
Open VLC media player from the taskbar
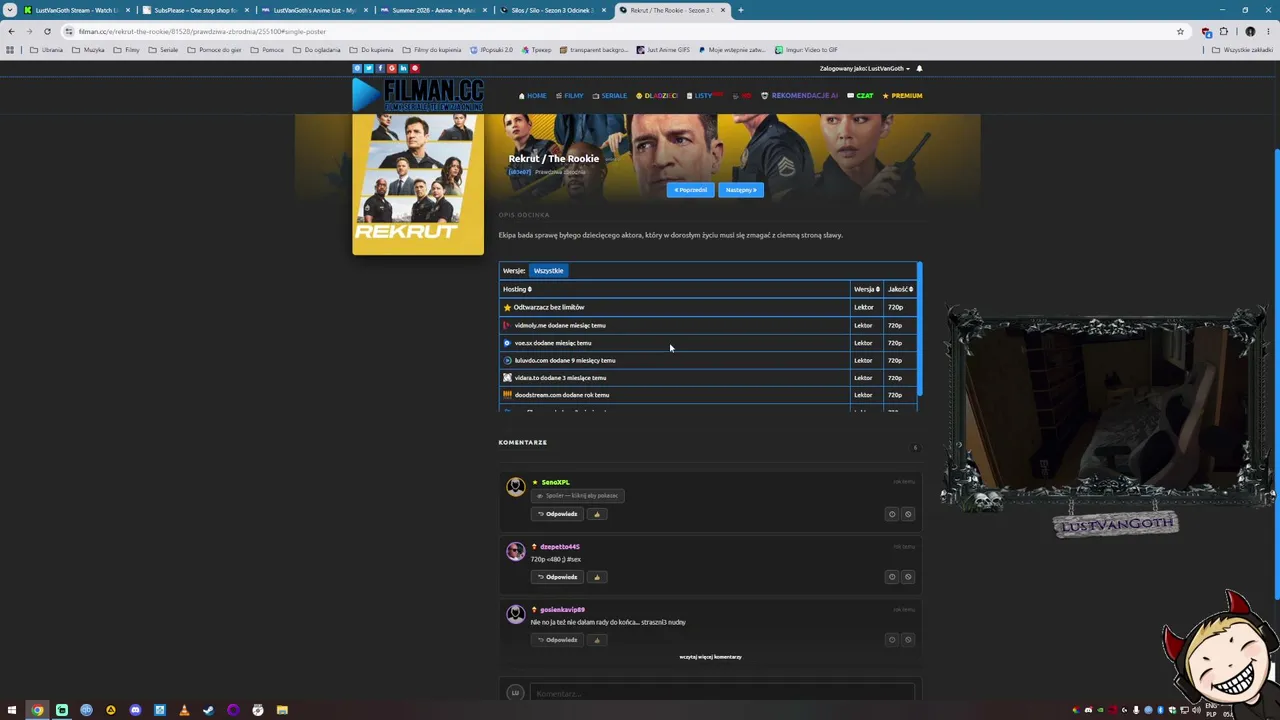pyautogui.click(x=184, y=710)
